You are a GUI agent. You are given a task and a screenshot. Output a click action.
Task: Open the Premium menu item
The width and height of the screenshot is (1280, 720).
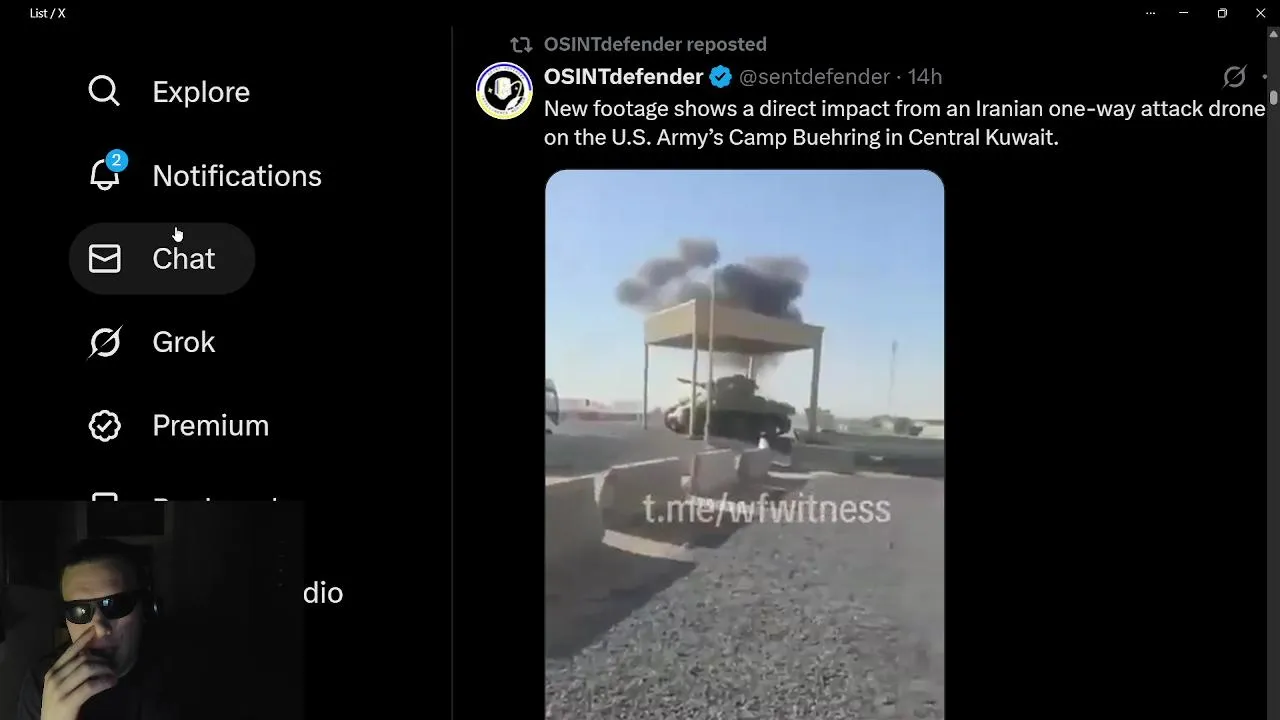pyautogui.click(x=179, y=425)
